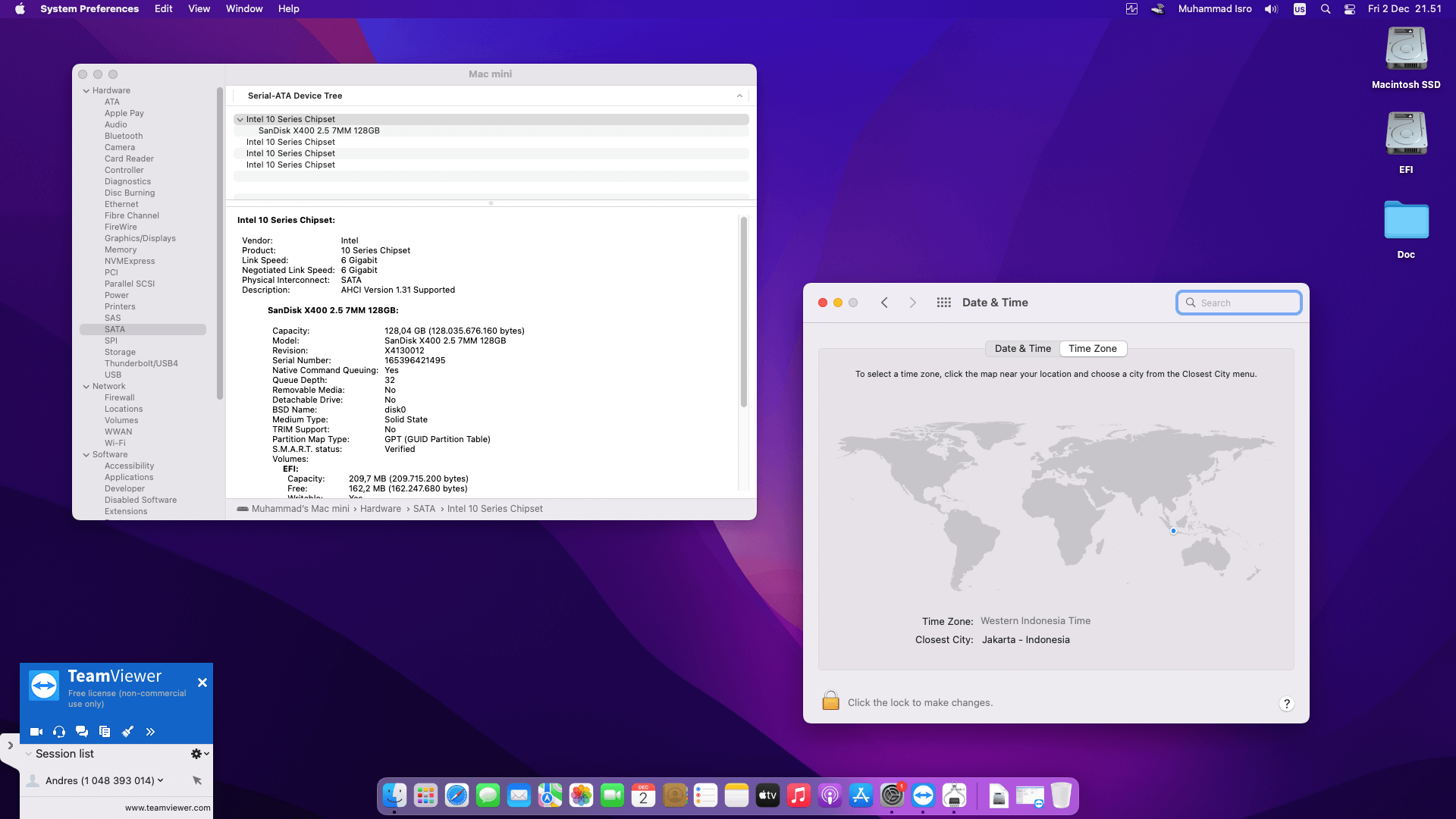Click the lock to make changes

(x=830, y=701)
